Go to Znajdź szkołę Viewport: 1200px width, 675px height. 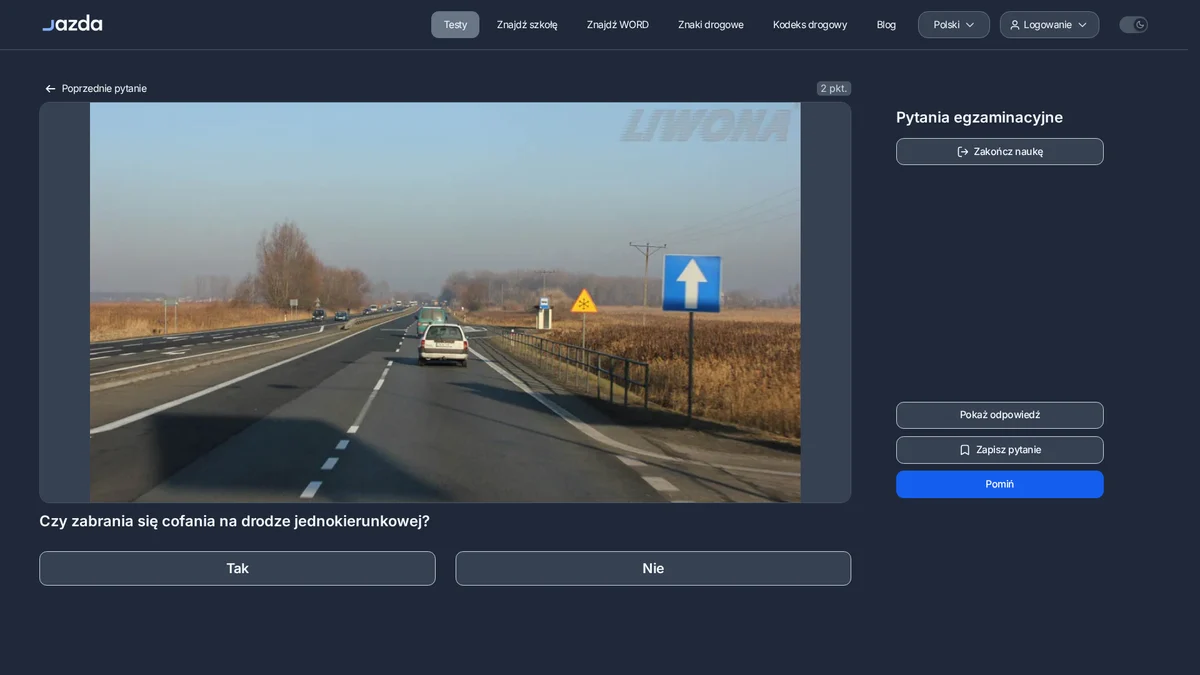tap(527, 25)
